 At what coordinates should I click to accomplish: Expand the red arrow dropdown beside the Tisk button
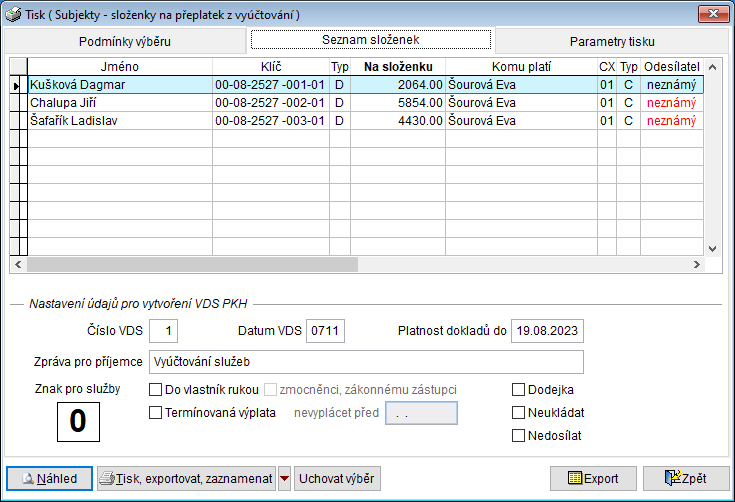click(x=285, y=478)
